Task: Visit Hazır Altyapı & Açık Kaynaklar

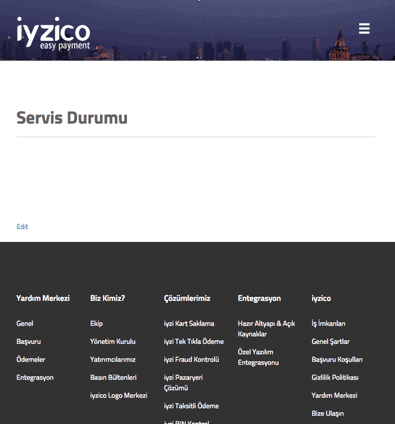Action: [266, 329]
